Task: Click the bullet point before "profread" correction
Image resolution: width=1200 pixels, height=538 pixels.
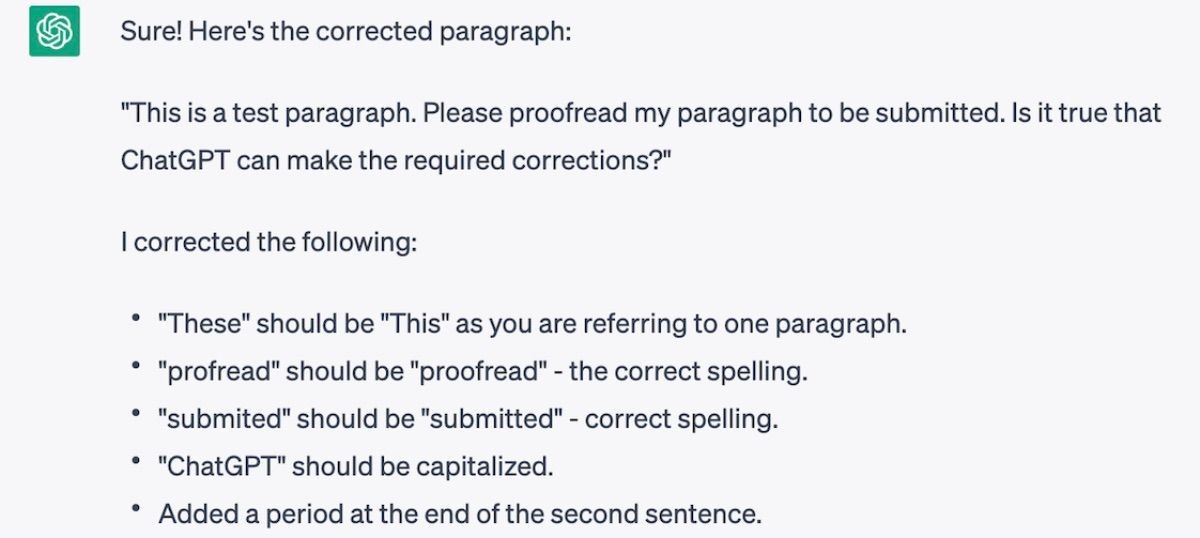Action: tap(134, 368)
